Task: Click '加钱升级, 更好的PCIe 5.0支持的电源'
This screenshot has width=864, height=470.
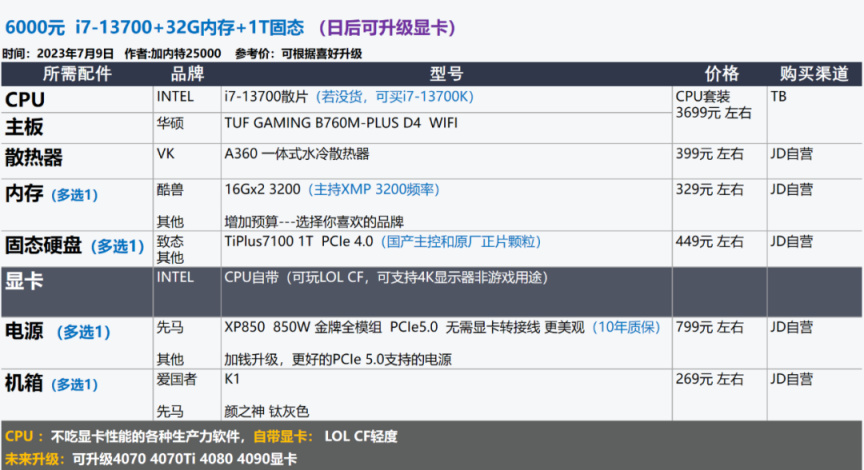Action: tap(338, 359)
